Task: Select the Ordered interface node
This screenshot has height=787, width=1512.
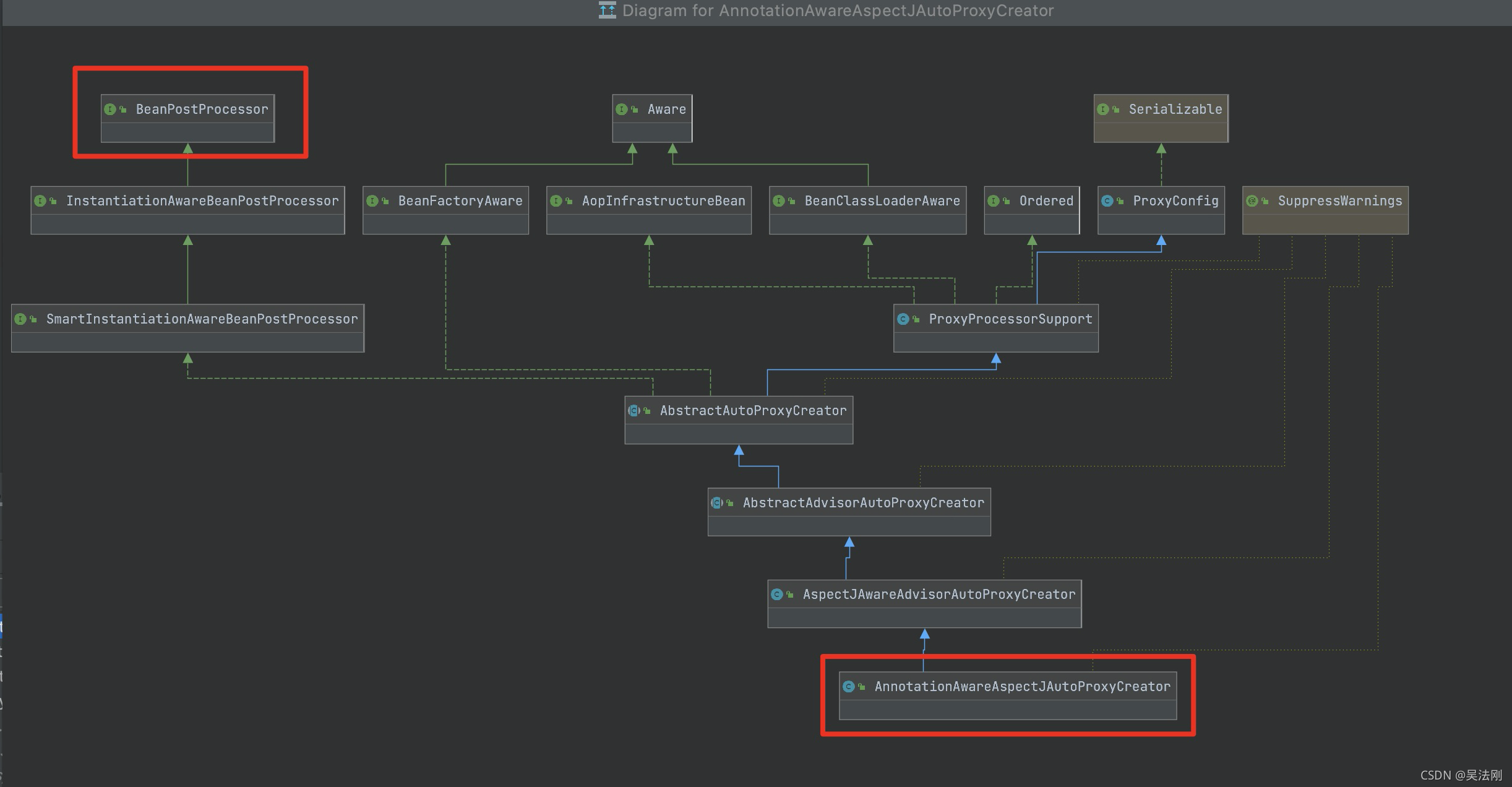Action: pyautogui.click(x=1046, y=201)
